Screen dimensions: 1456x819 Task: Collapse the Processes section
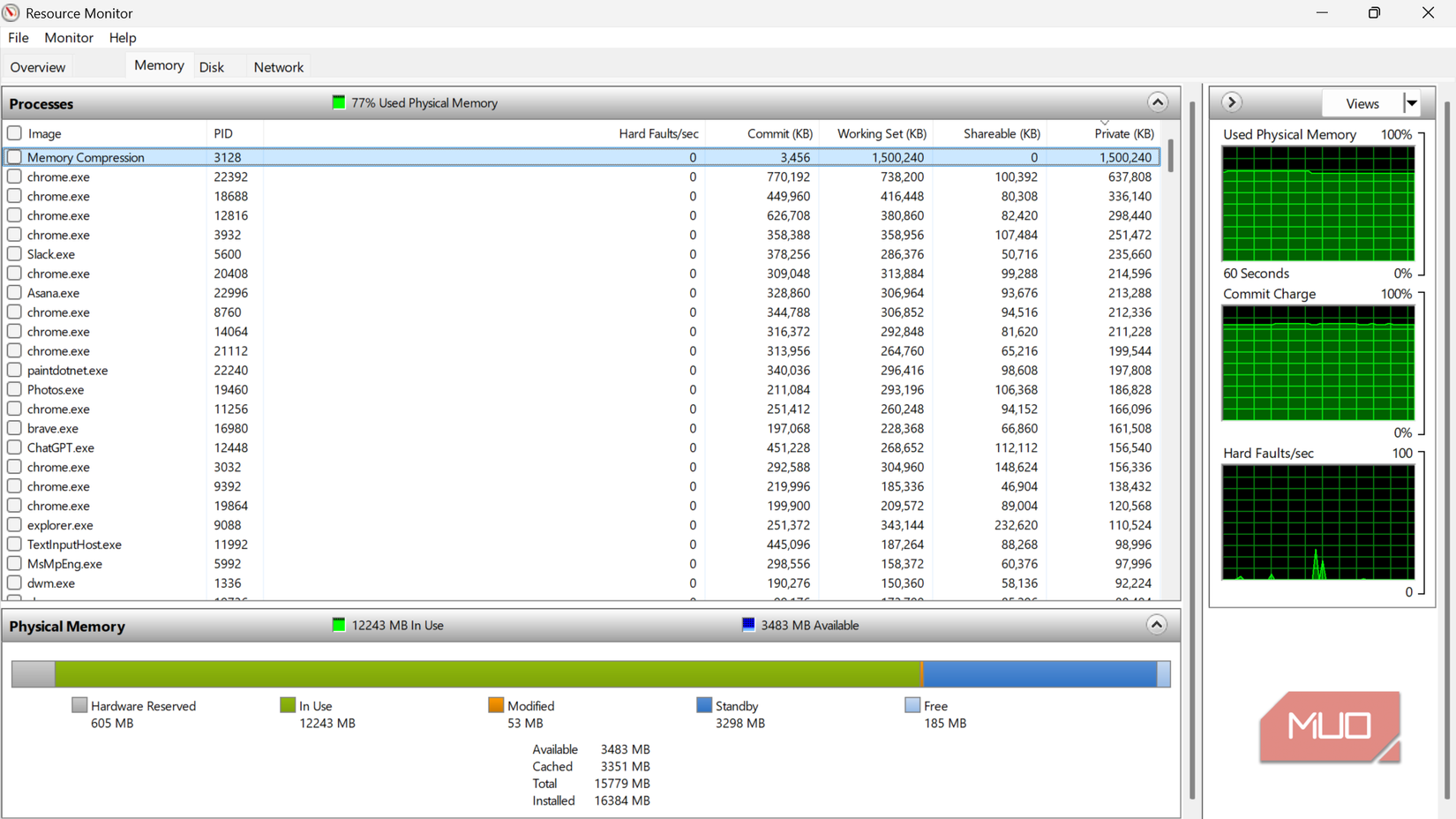pos(1157,101)
